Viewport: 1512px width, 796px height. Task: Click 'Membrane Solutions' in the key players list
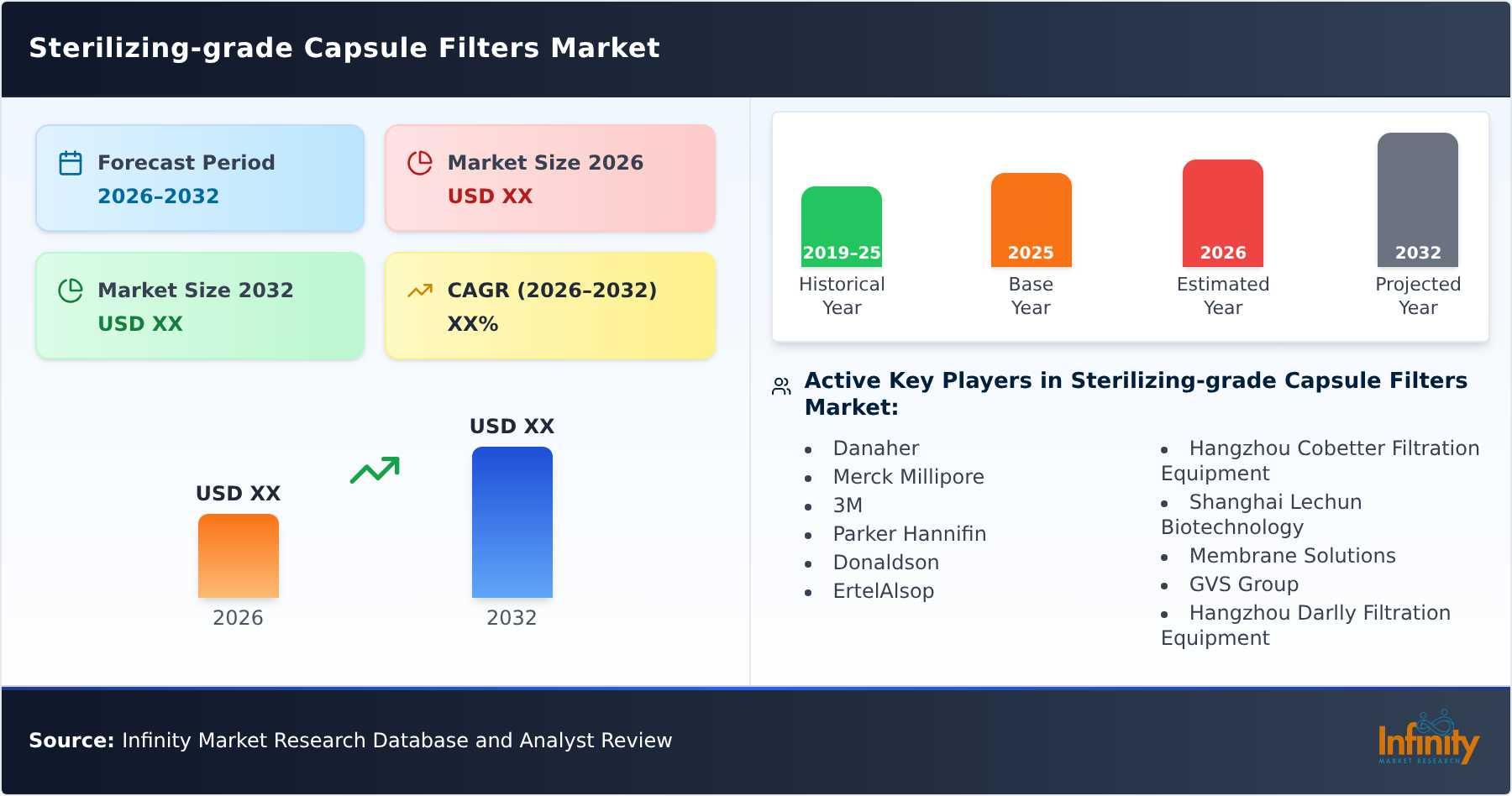(x=1292, y=556)
